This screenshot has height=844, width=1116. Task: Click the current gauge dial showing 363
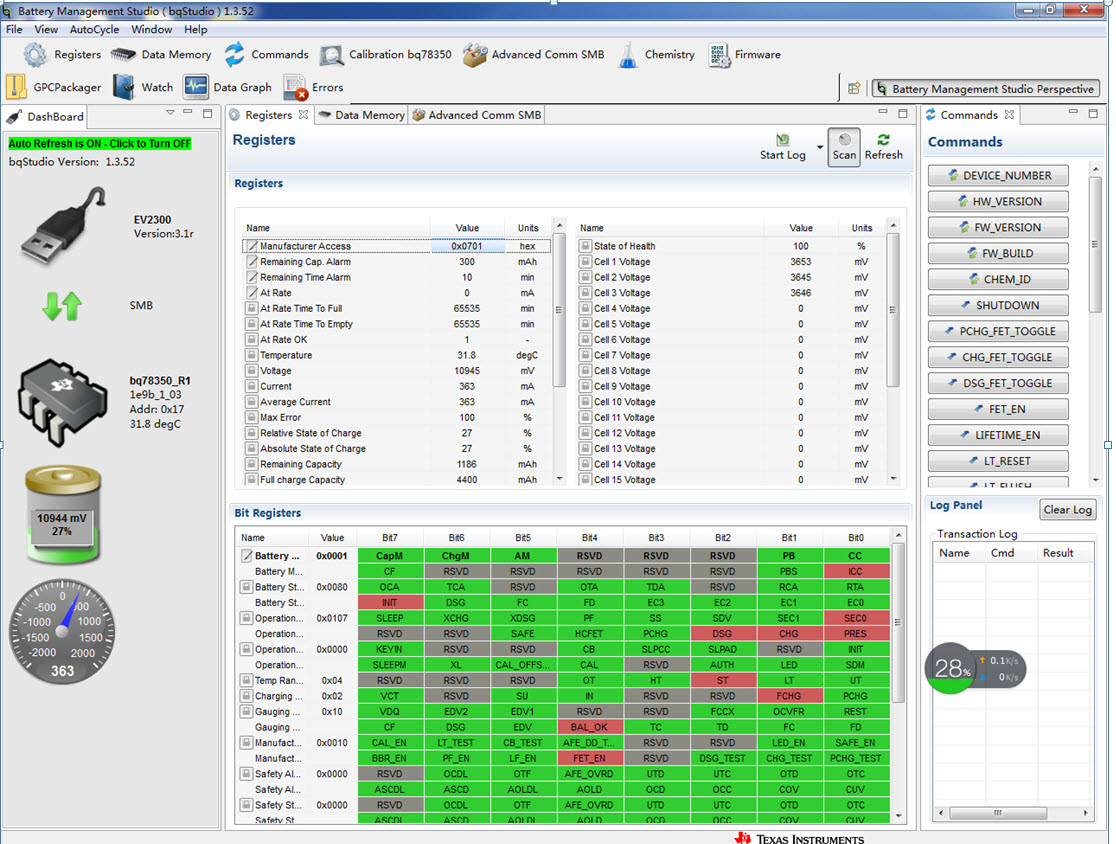tap(63, 632)
